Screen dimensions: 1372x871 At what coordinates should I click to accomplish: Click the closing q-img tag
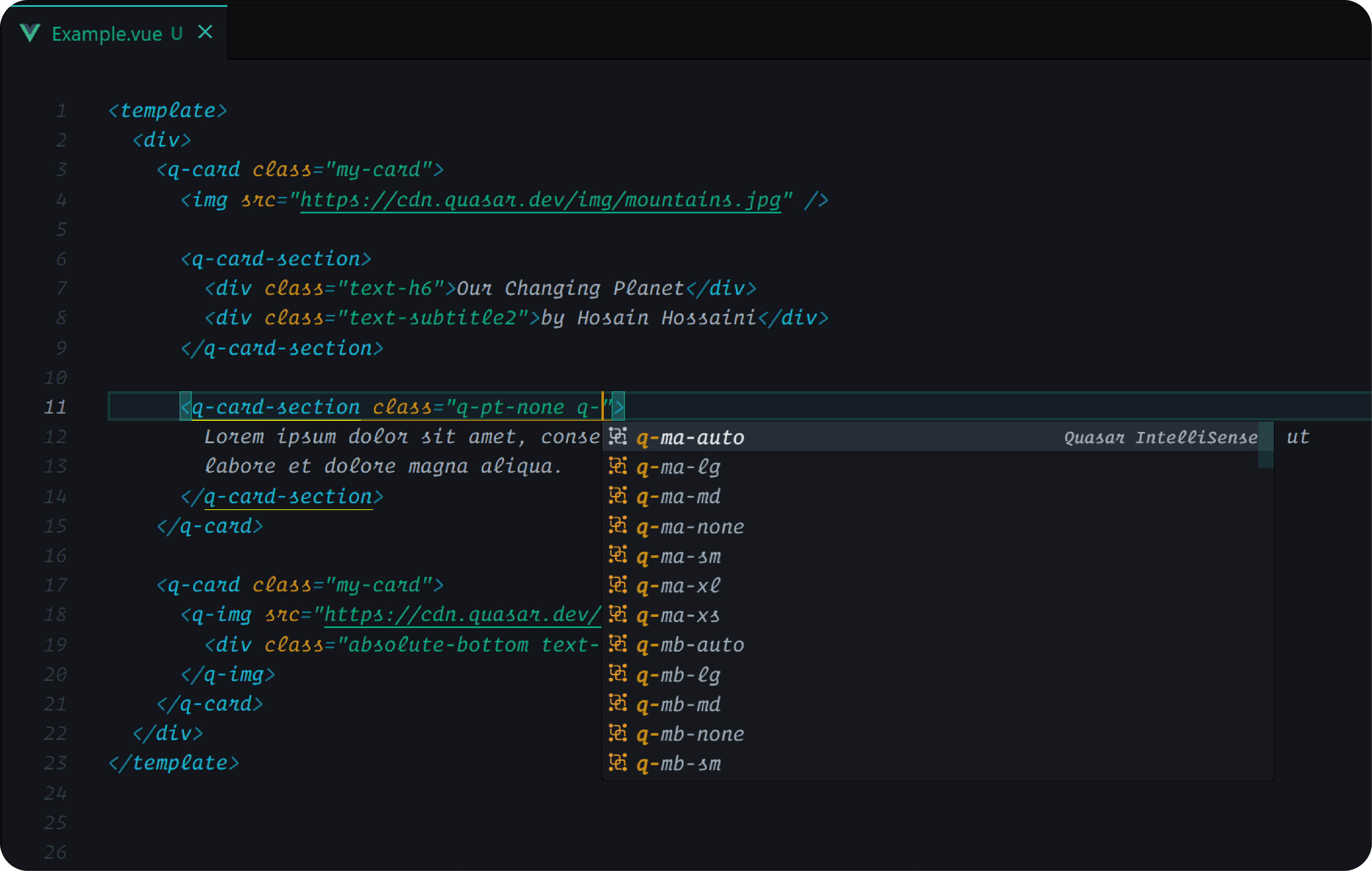[228, 675]
